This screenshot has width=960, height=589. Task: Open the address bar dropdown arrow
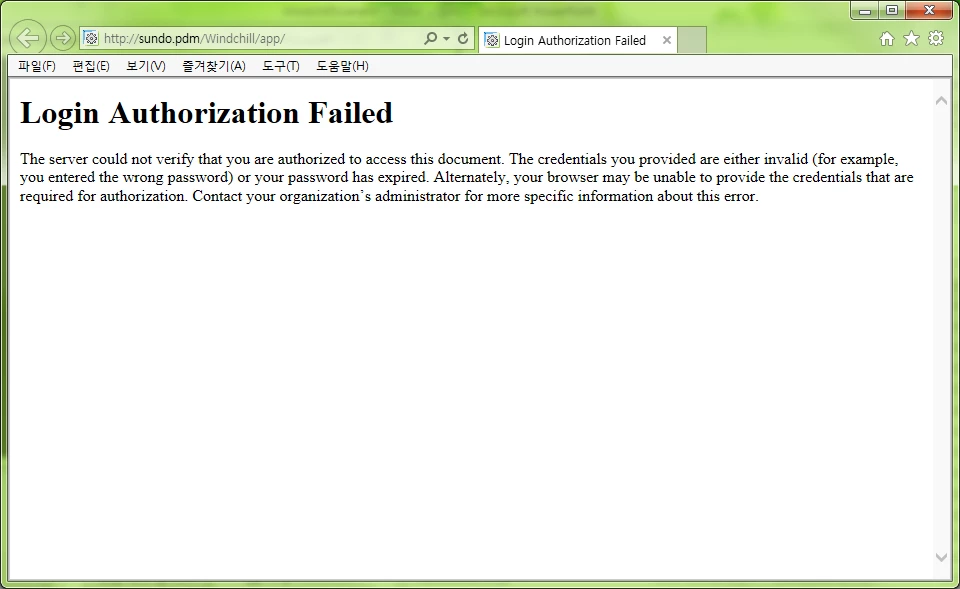pyautogui.click(x=446, y=39)
